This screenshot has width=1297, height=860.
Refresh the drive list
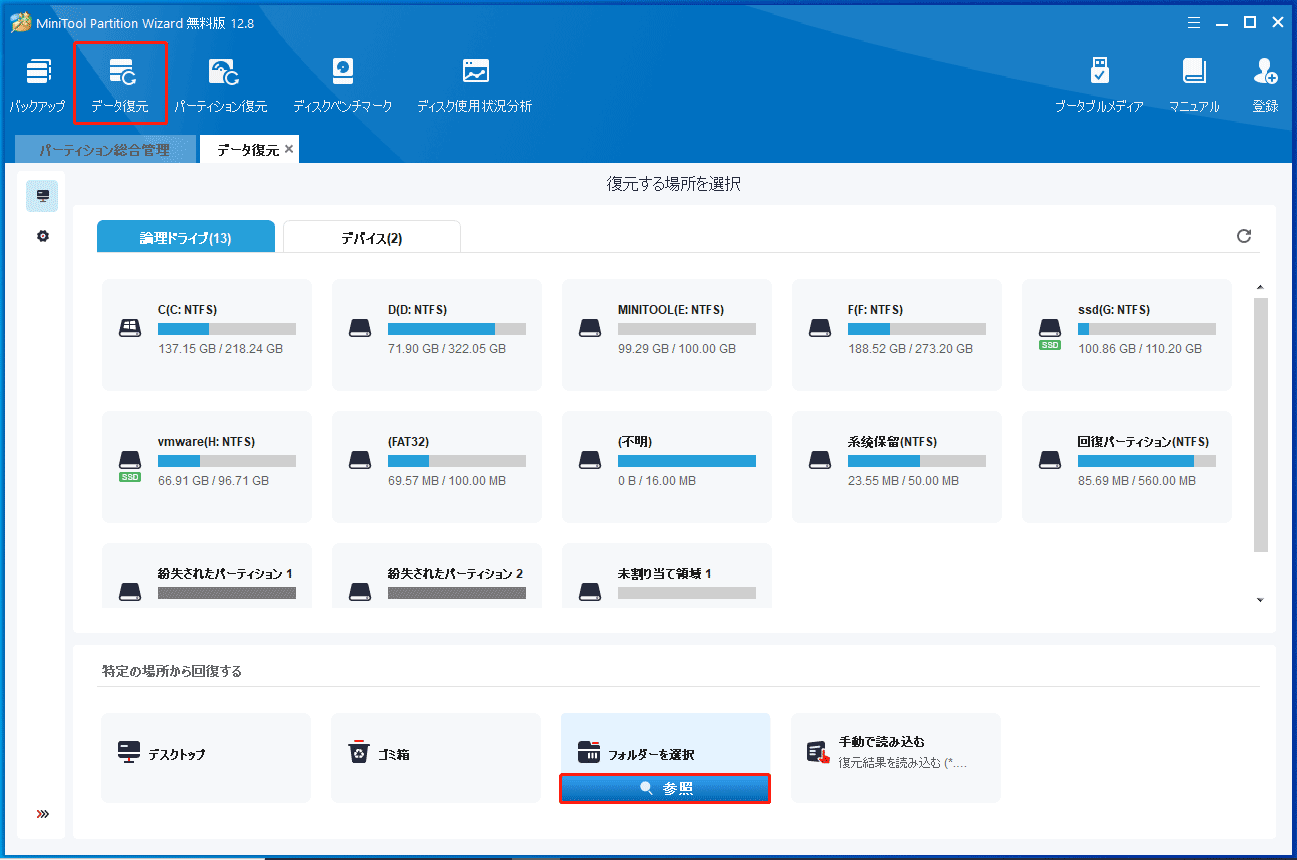tap(1244, 236)
